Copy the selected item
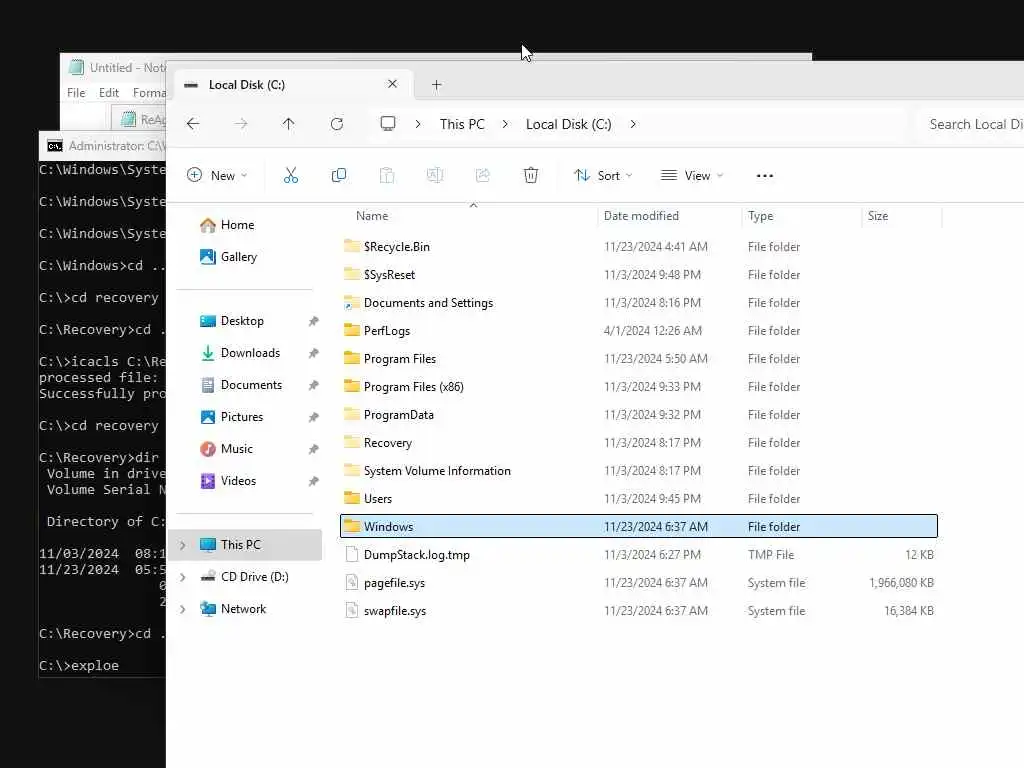The height and width of the screenshot is (768, 1024). coord(339,175)
